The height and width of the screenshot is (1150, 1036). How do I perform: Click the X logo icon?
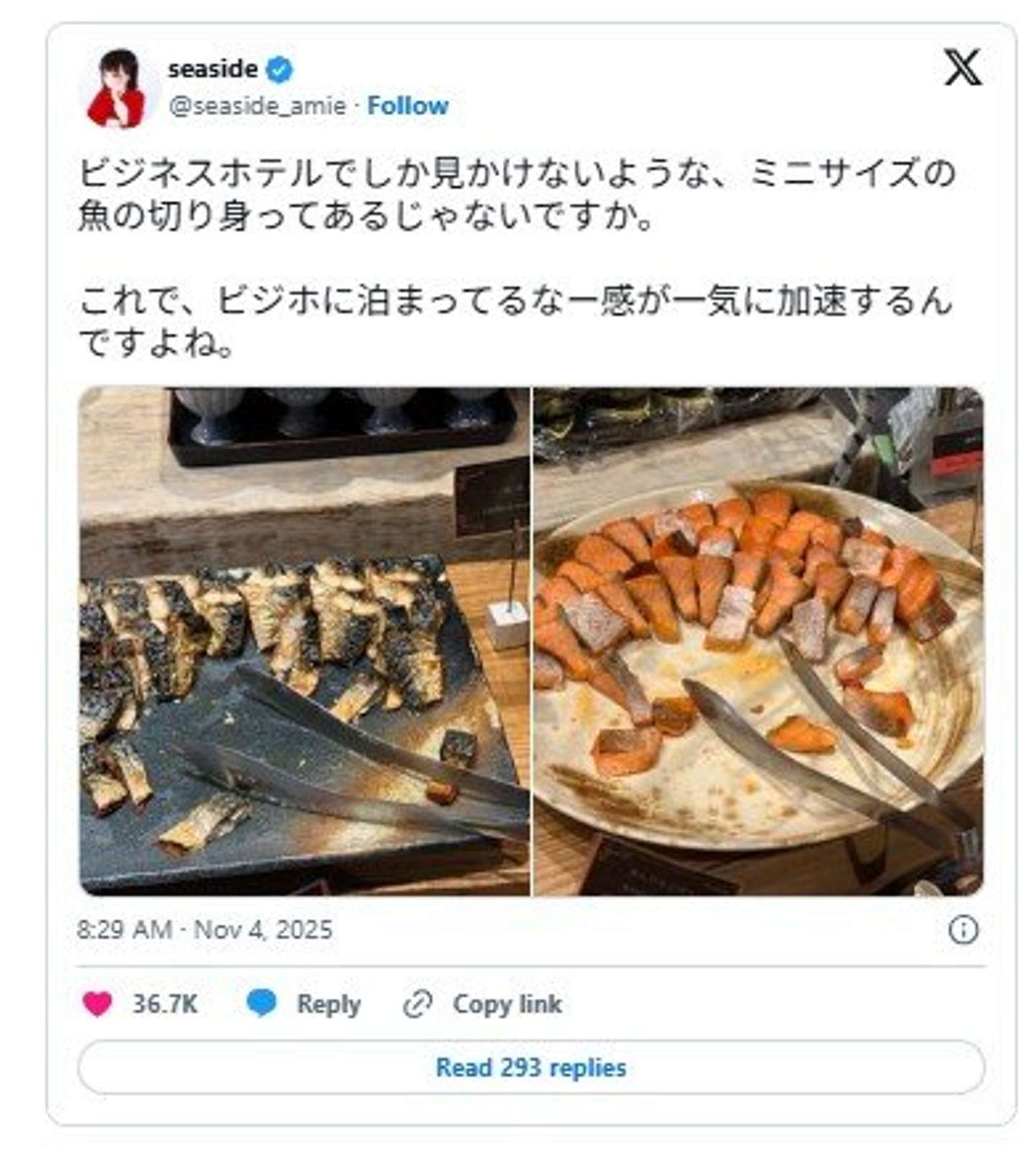click(962, 68)
